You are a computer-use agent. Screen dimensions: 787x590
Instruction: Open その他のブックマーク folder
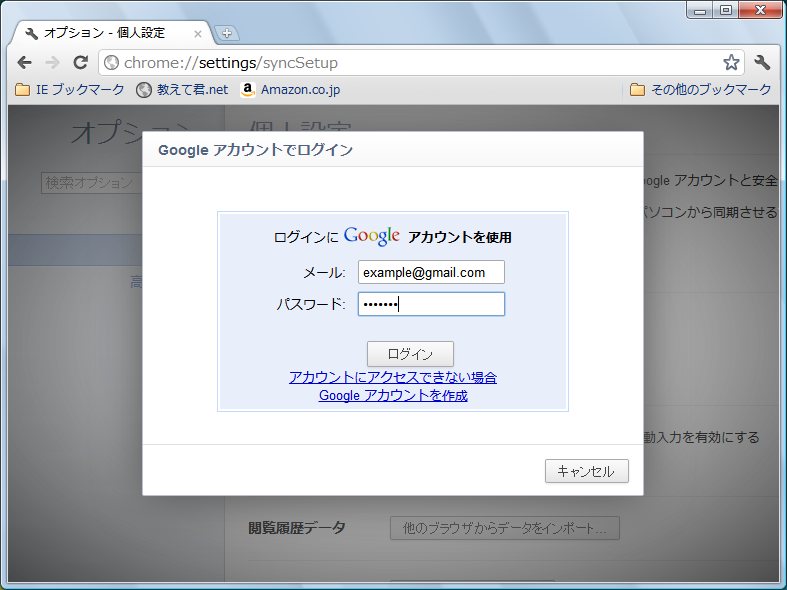701,89
